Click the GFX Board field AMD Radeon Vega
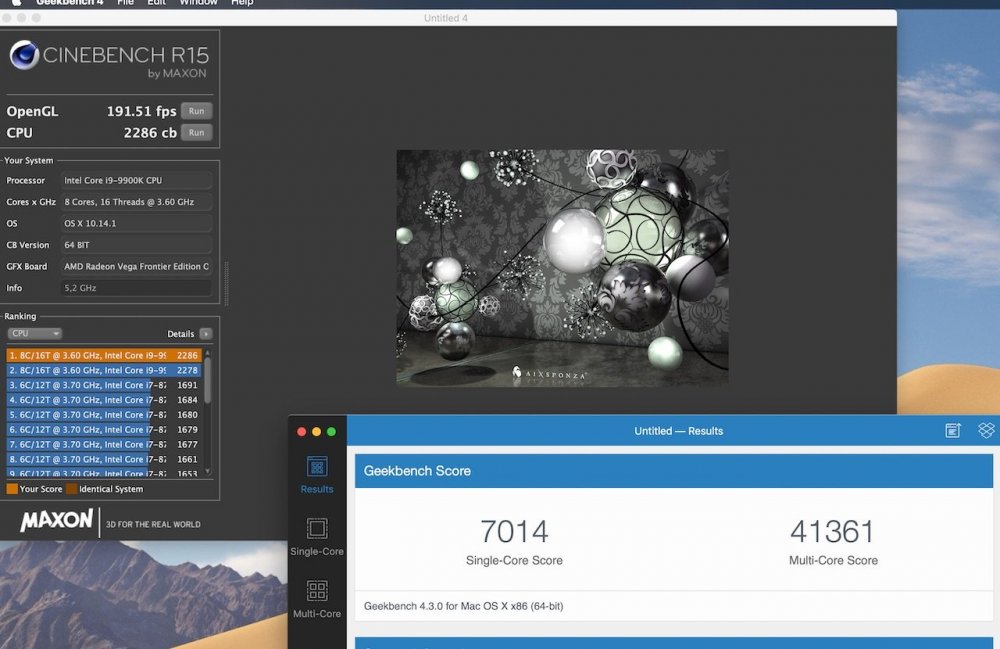Image resolution: width=1000 pixels, height=649 pixels. pyautogui.click(x=136, y=266)
